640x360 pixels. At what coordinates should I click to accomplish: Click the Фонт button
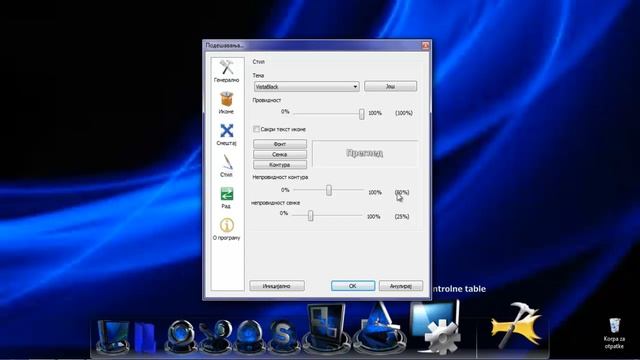pyautogui.click(x=280, y=144)
